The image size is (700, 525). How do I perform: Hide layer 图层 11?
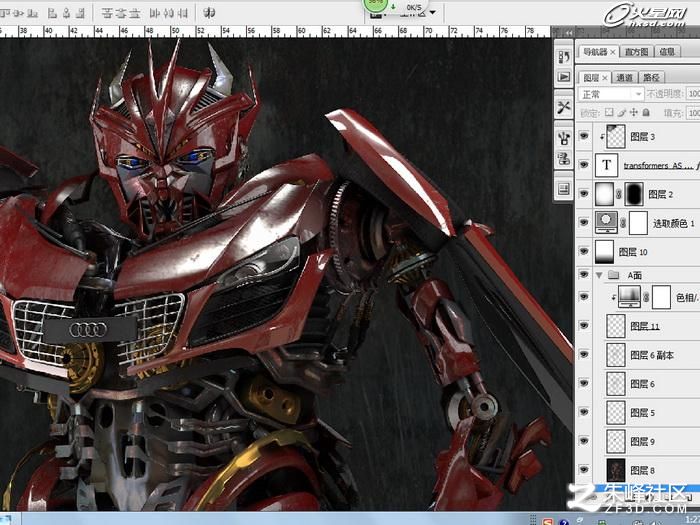pos(584,326)
